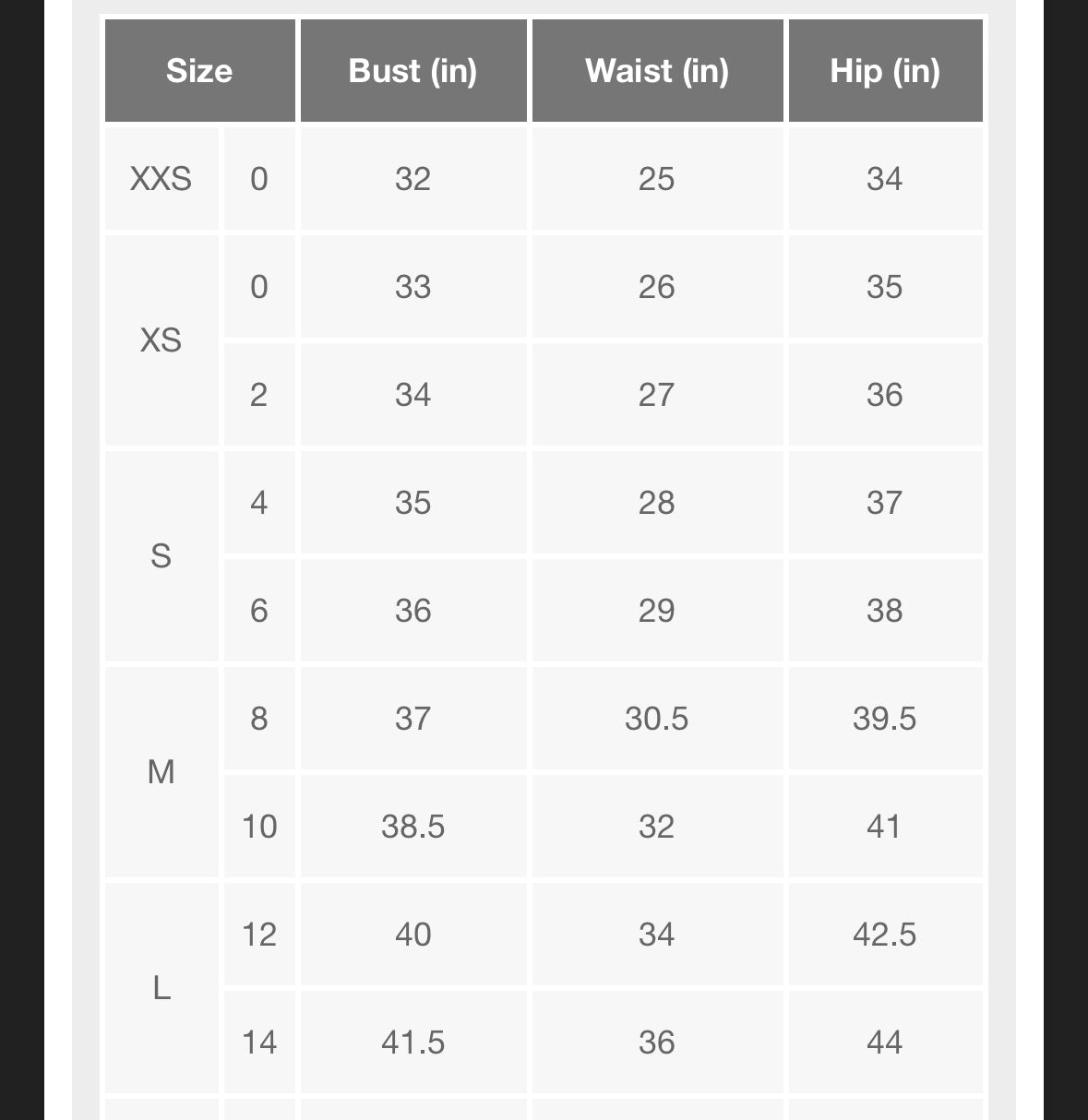1088x1120 pixels.
Task: Click the XXS size label
Action: [161, 179]
